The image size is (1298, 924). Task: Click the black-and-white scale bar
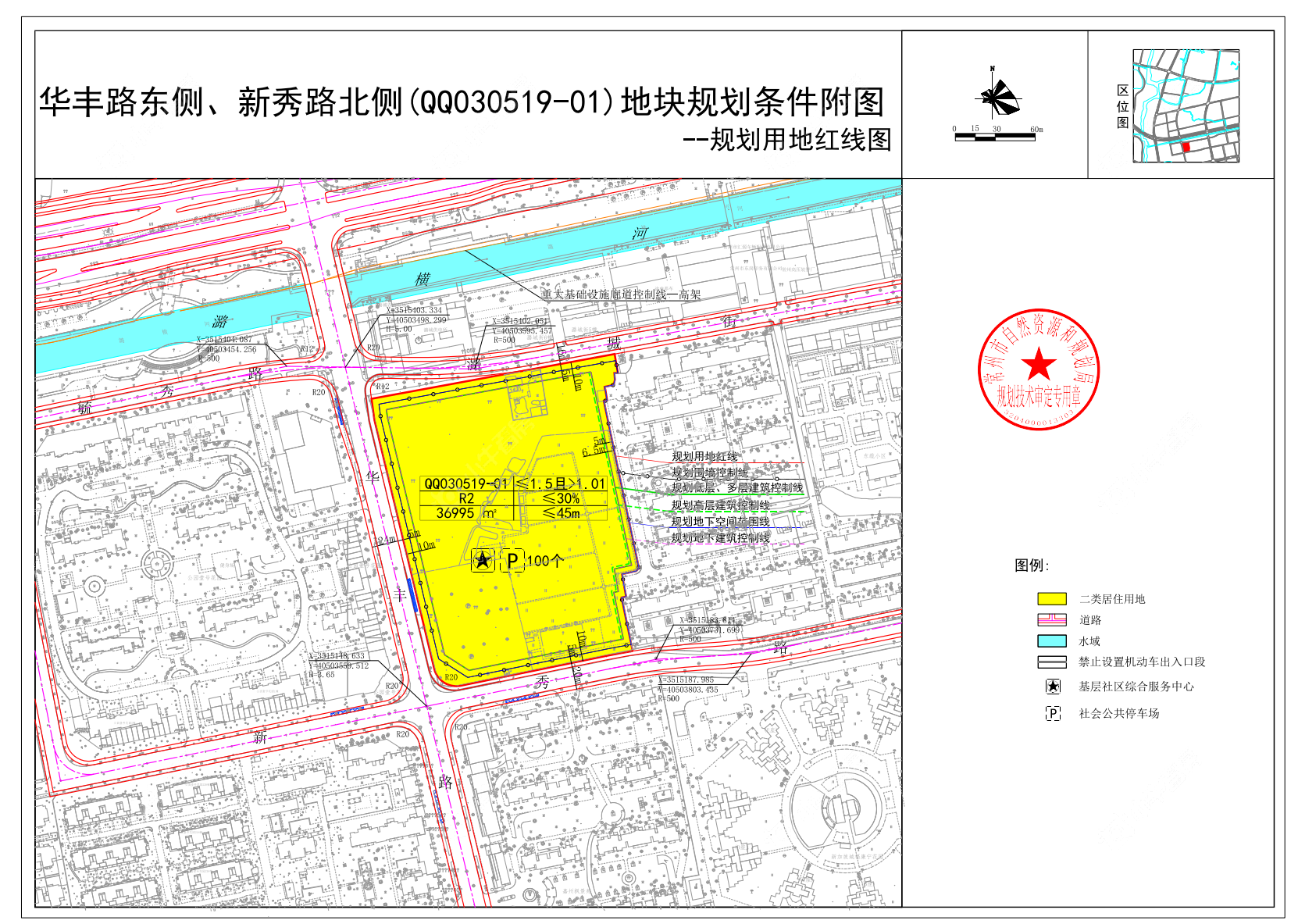point(995,137)
